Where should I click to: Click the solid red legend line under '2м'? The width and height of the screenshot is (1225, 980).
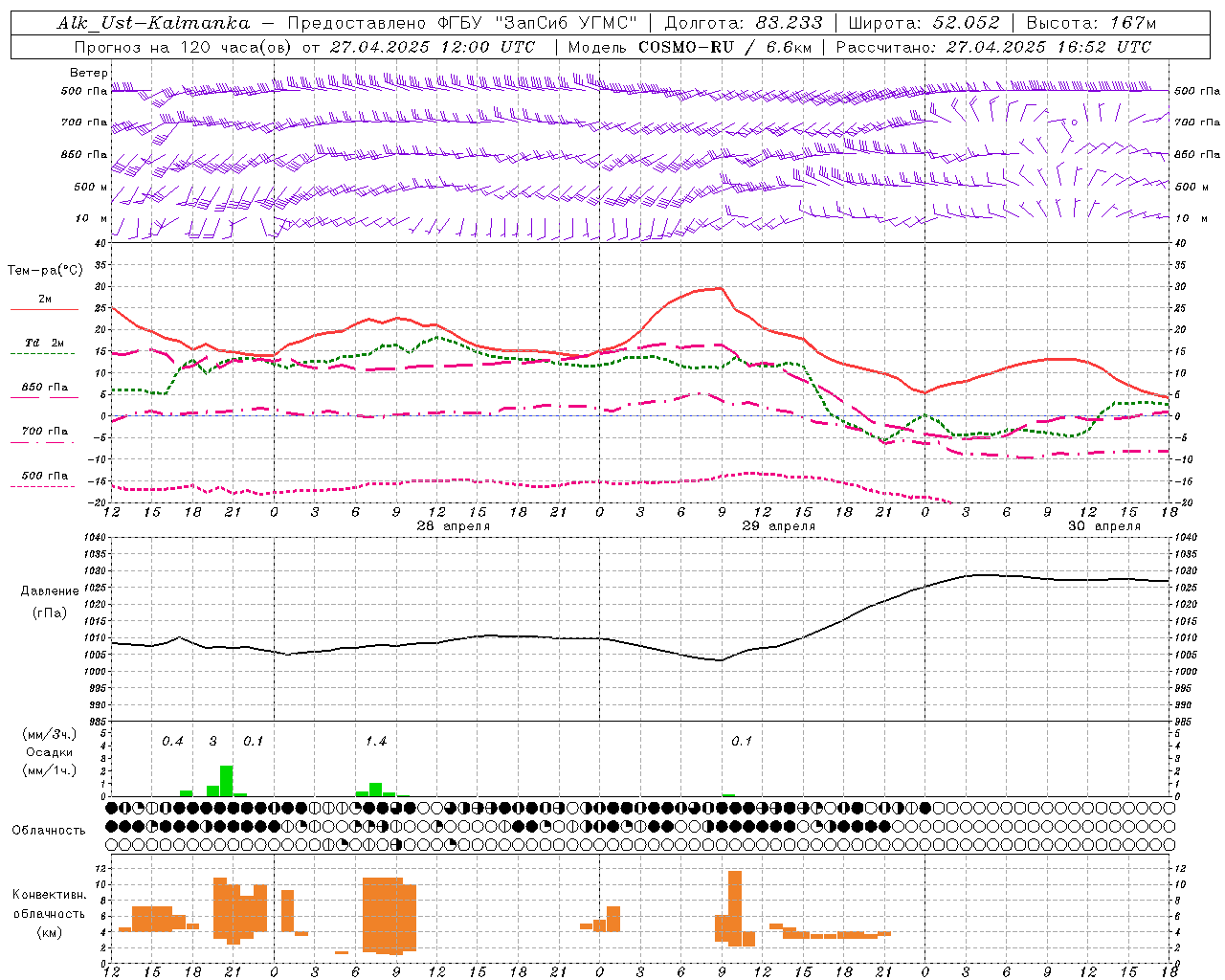[x=44, y=309]
